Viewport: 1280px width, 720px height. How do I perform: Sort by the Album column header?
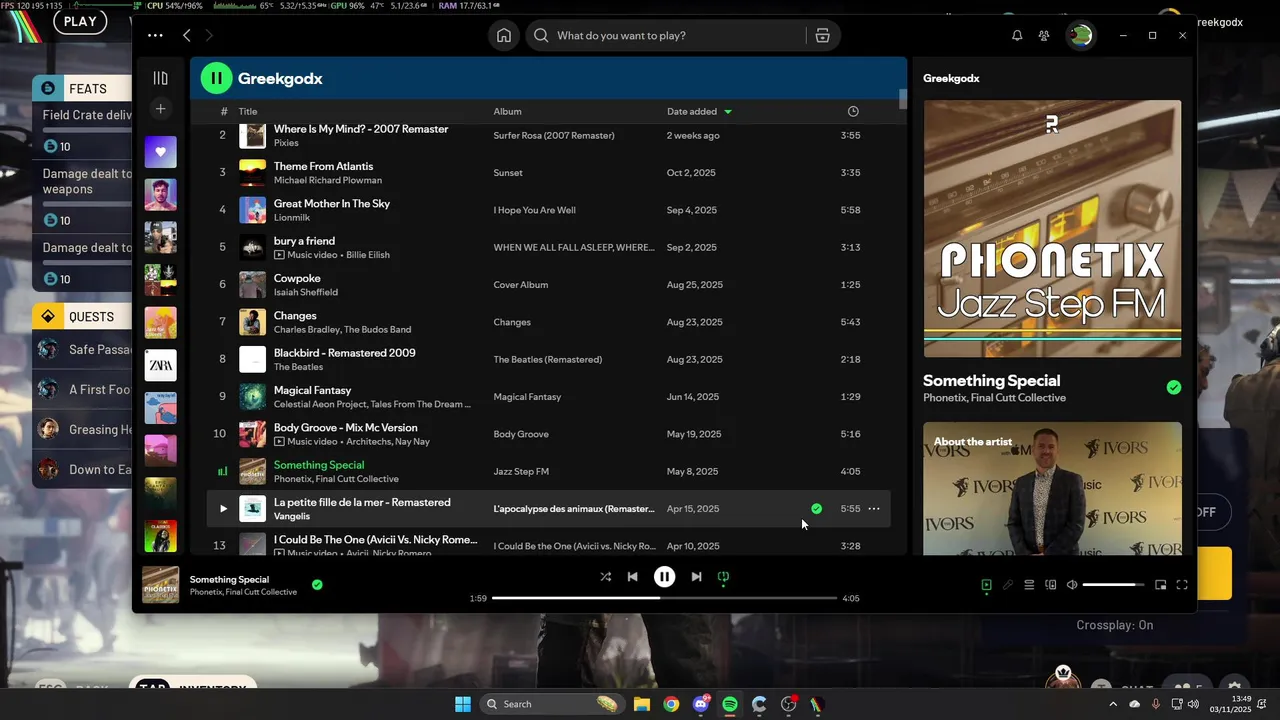click(x=507, y=111)
